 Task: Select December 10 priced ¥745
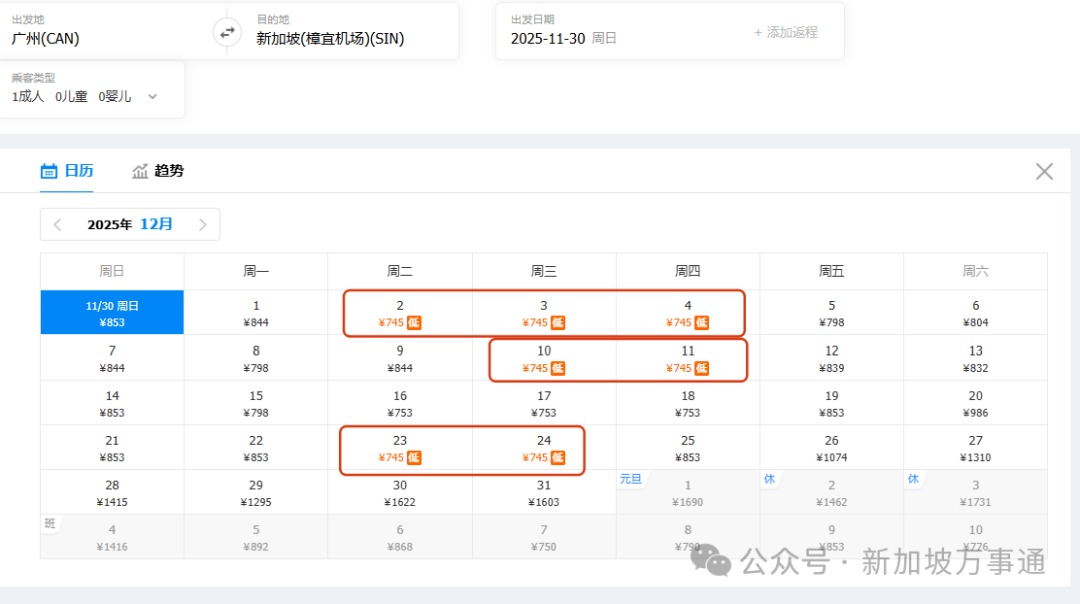(x=544, y=358)
